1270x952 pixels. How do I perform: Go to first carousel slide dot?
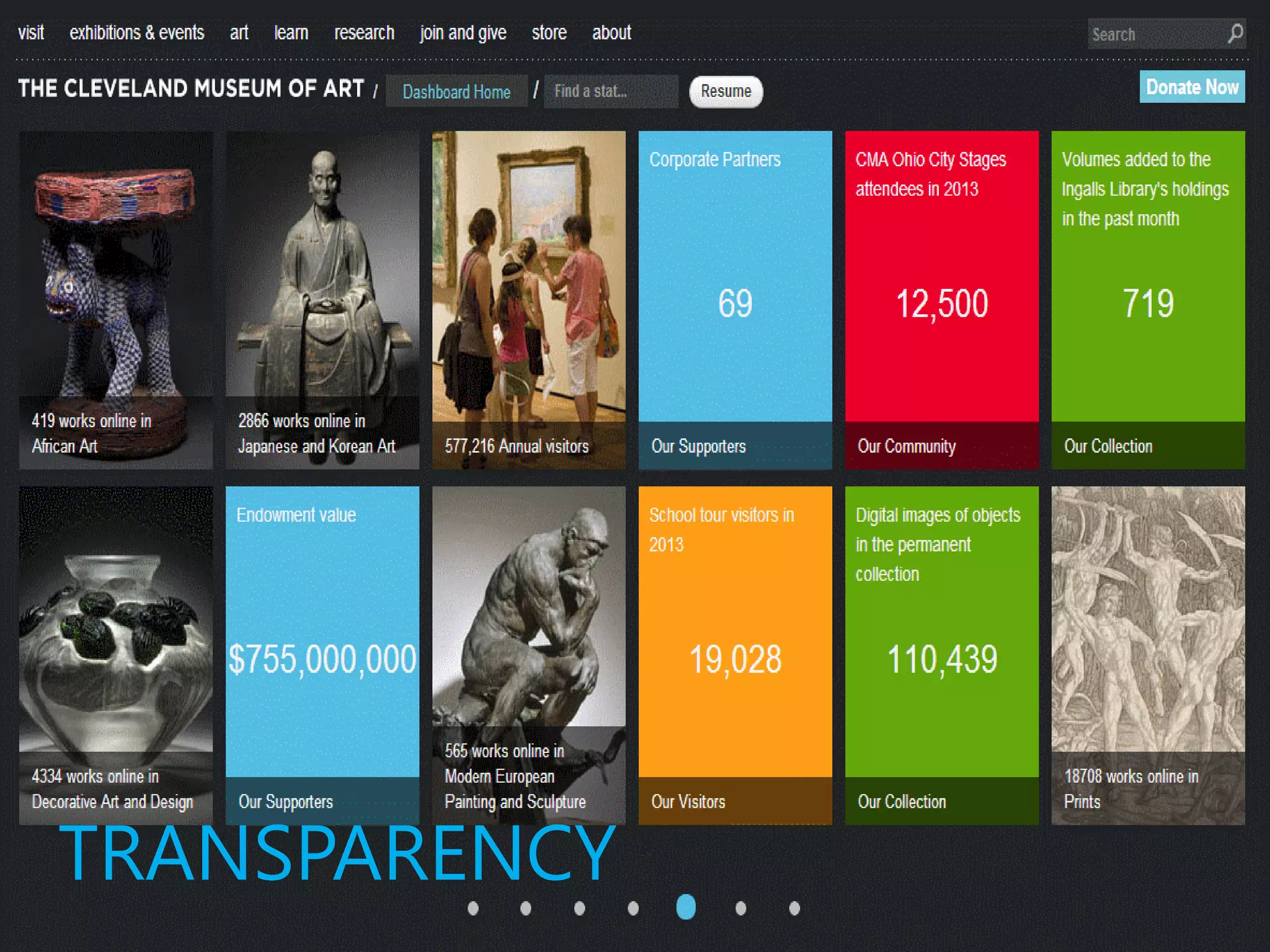click(473, 908)
